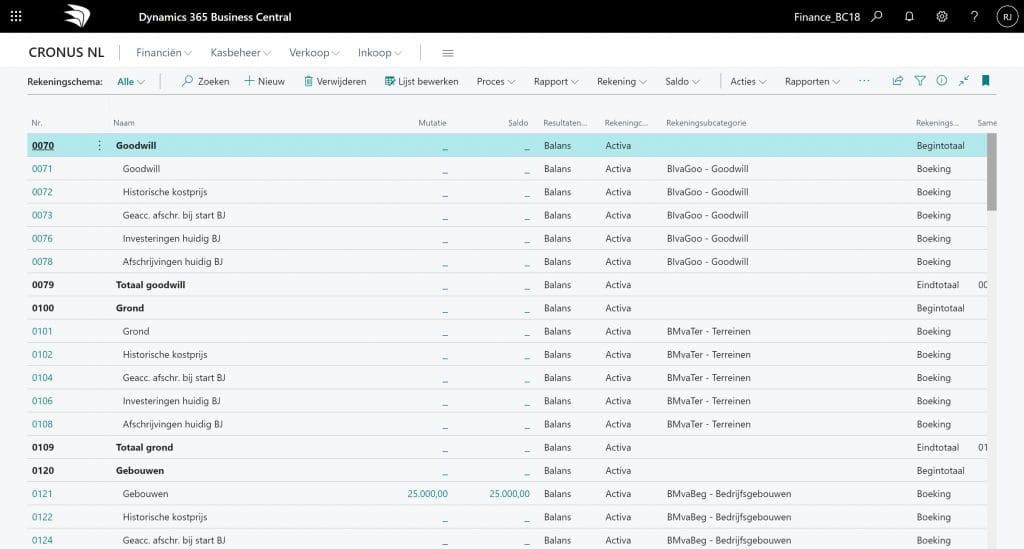Image resolution: width=1024 pixels, height=549 pixels.
Task: Click BMvaBeg - Bedrijfsgebouwen in row 0122
Action: coord(729,517)
